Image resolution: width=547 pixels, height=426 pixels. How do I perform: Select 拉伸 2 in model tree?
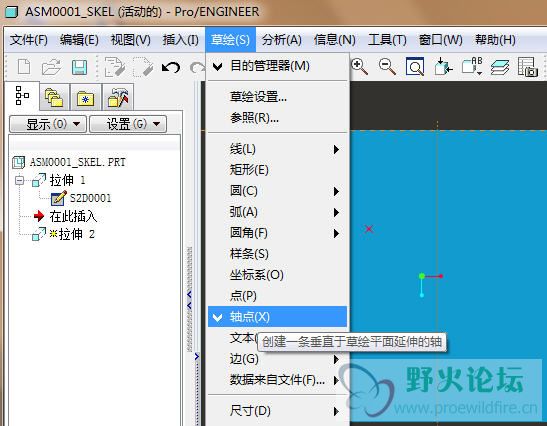77,234
